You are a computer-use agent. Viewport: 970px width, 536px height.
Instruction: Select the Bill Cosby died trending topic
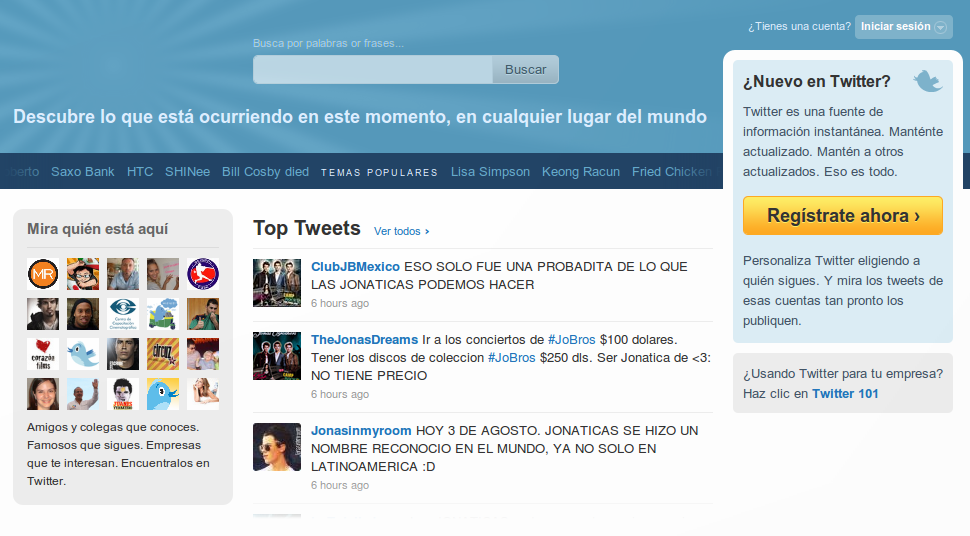[x=265, y=171]
